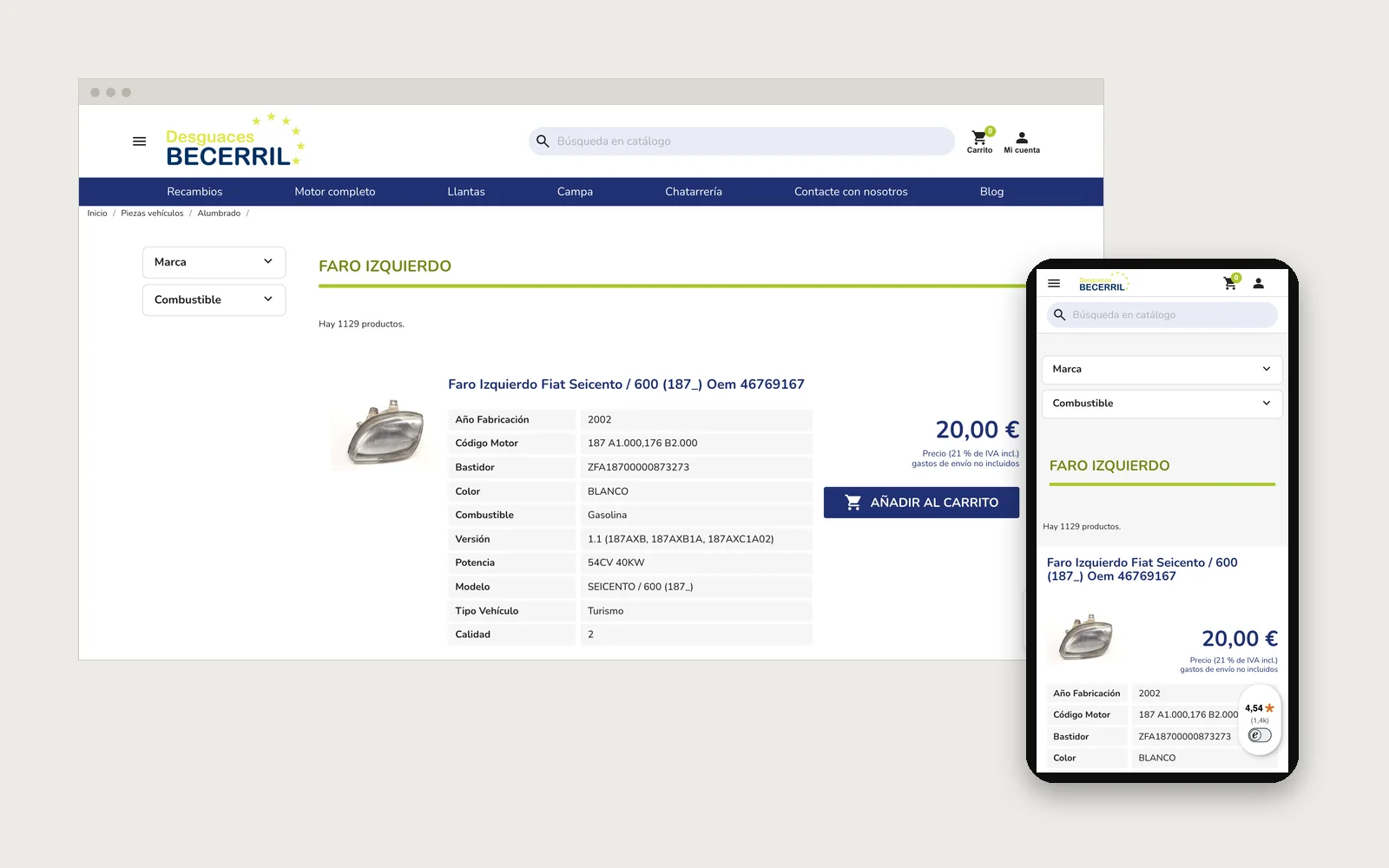Open the Recambios menu item
The image size is (1389, 868).
pos(194,192)
